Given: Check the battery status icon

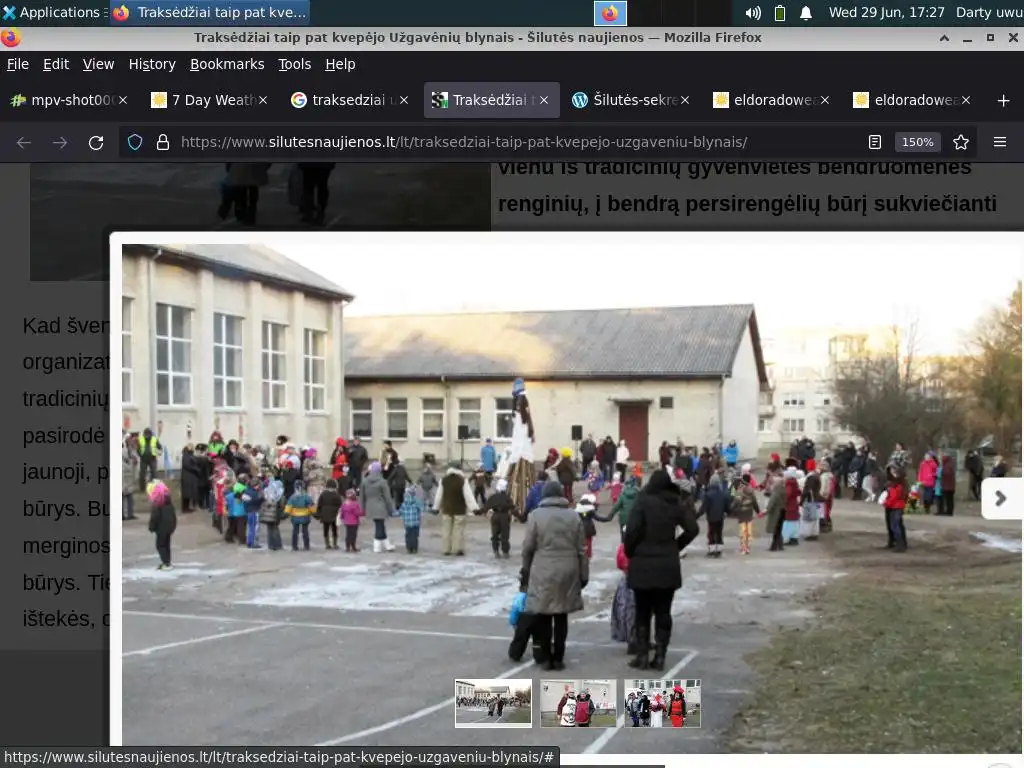Looking at the screenshot, I should coord(780,13).
